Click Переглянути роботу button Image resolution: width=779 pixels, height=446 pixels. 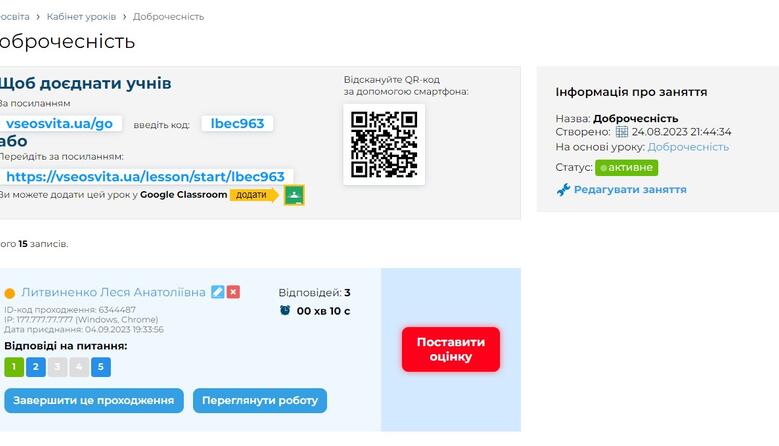[260, 400]
